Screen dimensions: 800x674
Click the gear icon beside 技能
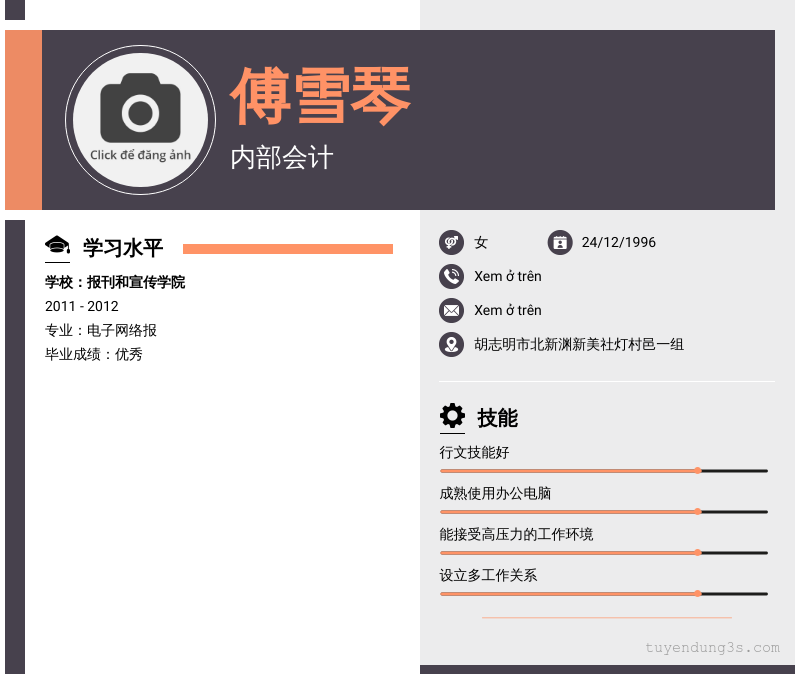click(452, 416)
